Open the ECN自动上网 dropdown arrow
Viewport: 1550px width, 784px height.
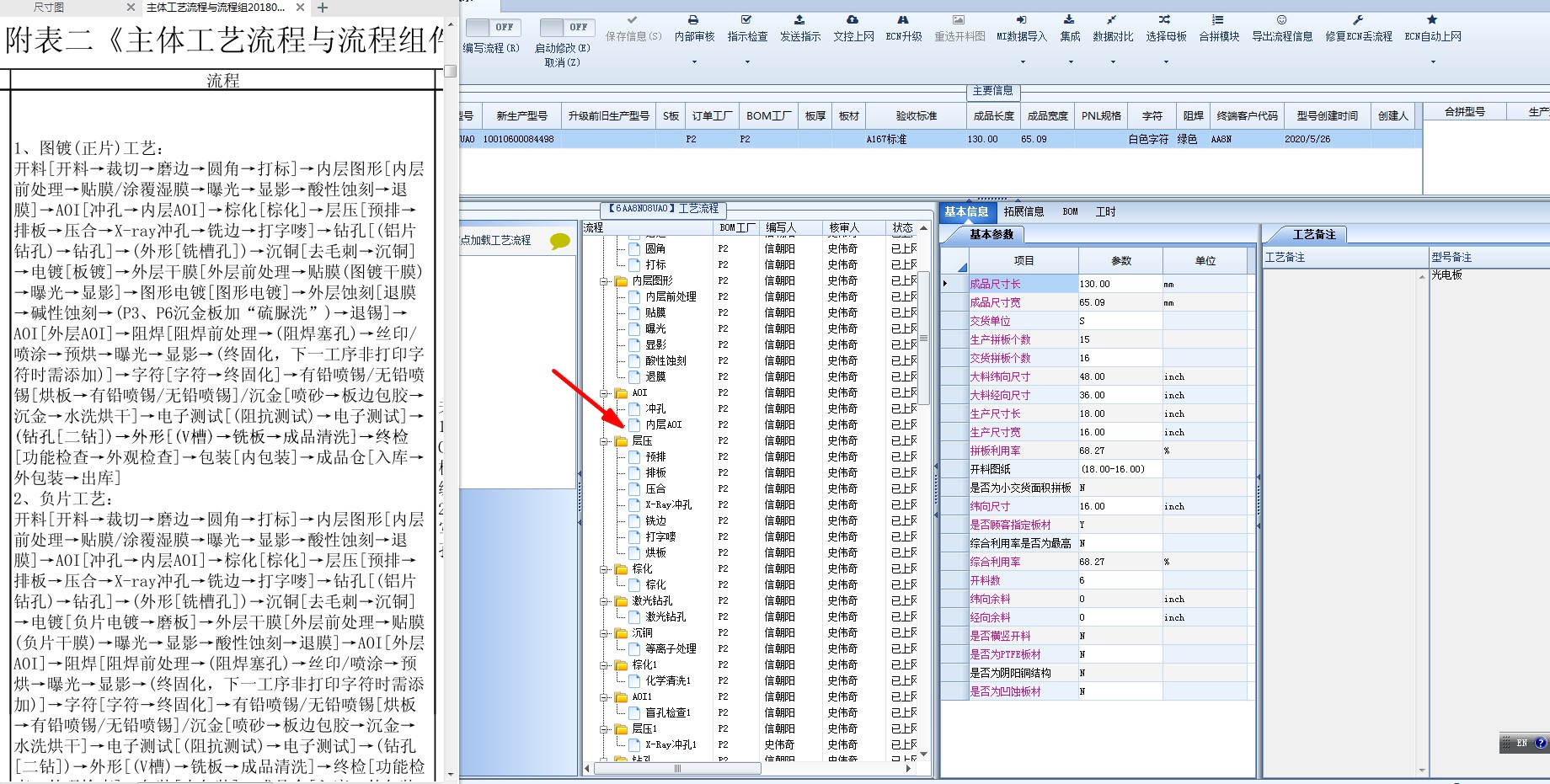pyautogui.click(x=1433, y=61)
